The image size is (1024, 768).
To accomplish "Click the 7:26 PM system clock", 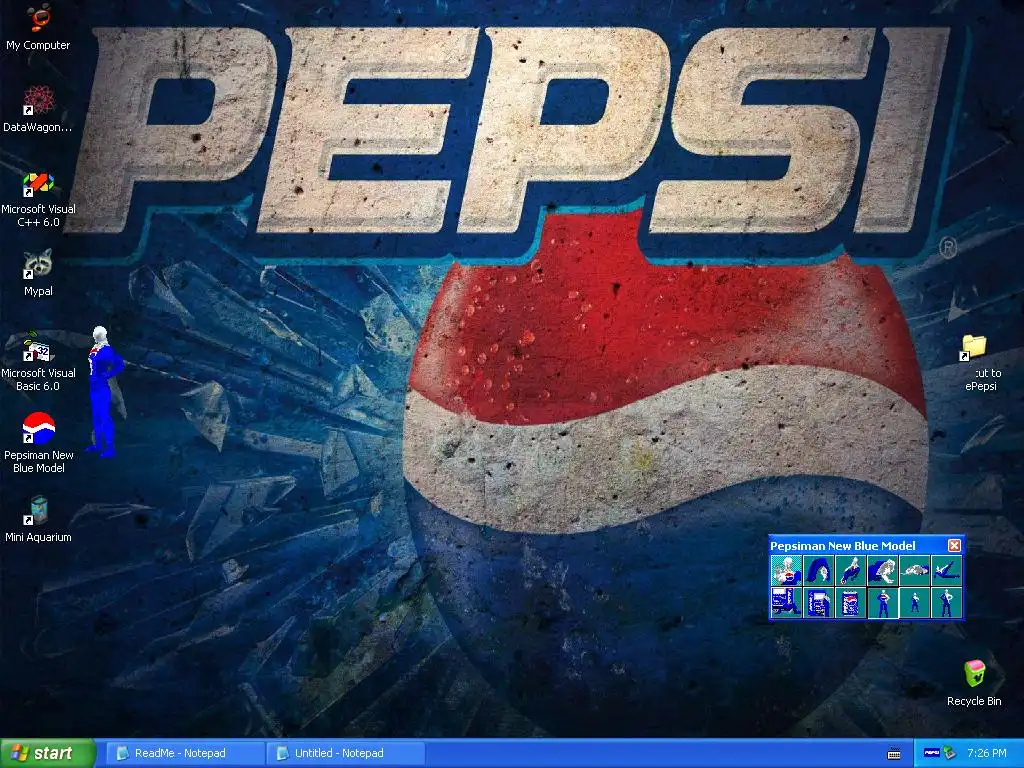I will (x=987, y=753).
